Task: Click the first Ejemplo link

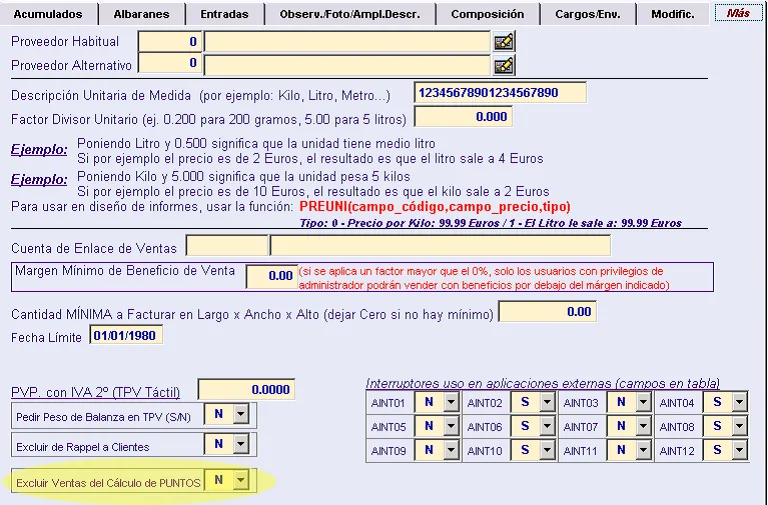Action: [x=39, y=150]
